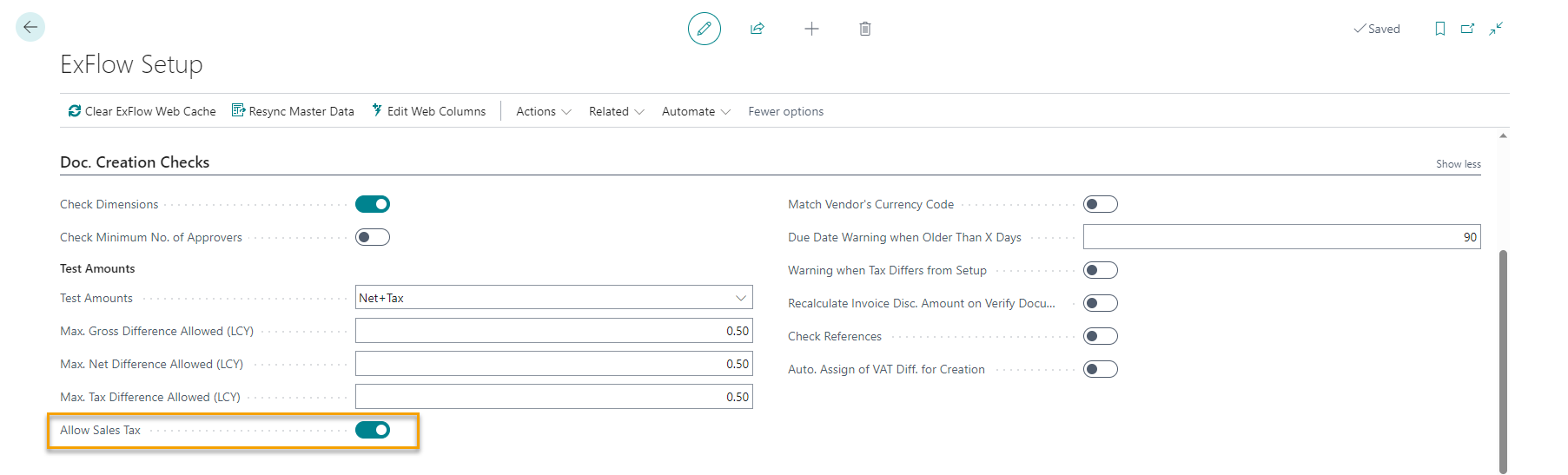Enable Check Minimum No. of Approvers
The image size is (1568, 475).
click(x=373, y=237)
